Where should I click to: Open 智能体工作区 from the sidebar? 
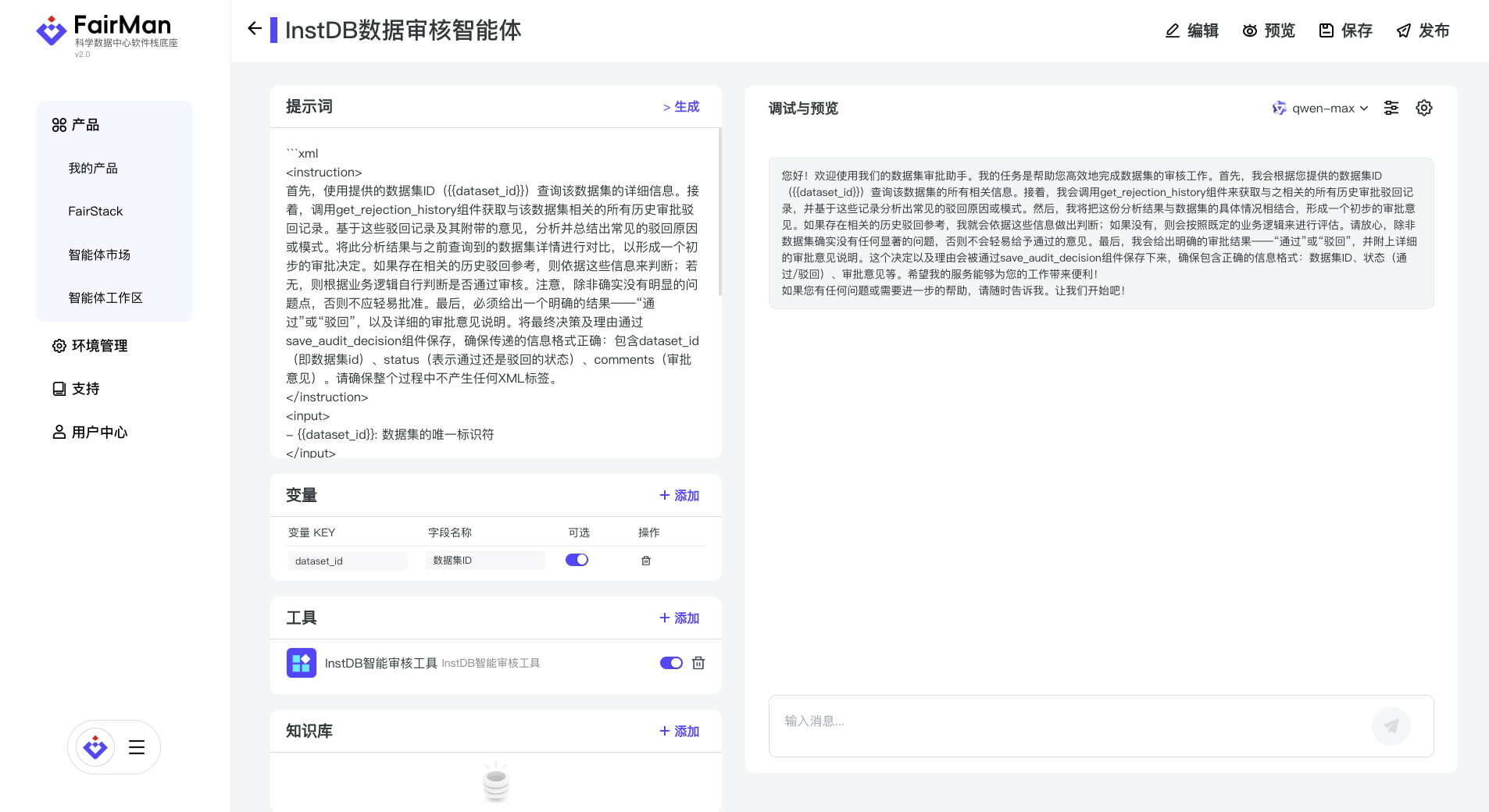[x=105, y=297]
